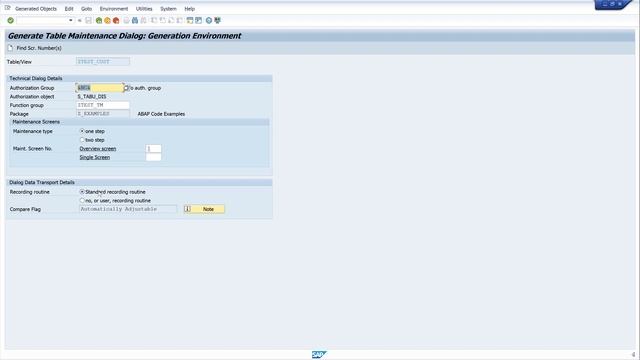
Task: Click the Generate Shortcut icon
Action: 198,20
